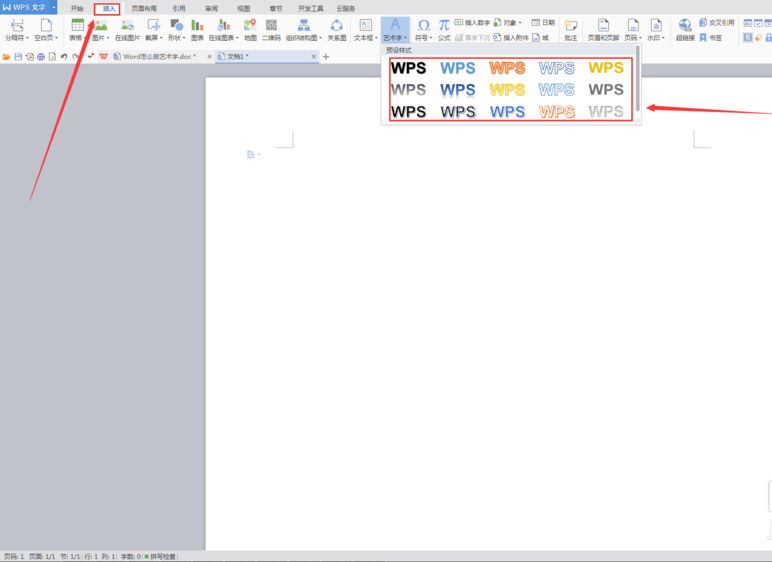Open print preview from quick access bar

[x=52, y=57]
